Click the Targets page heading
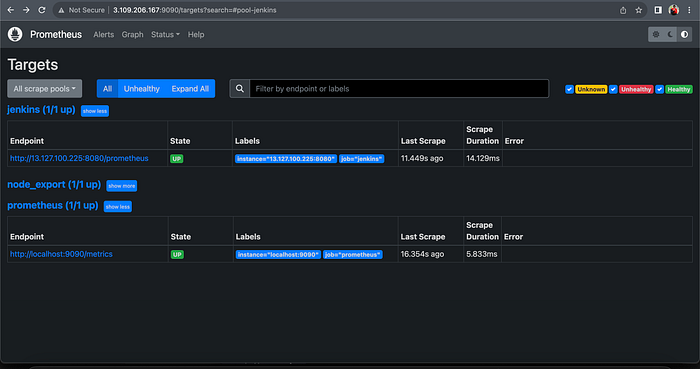The width and height of the screenshot is (700, 369). point(33,65)
